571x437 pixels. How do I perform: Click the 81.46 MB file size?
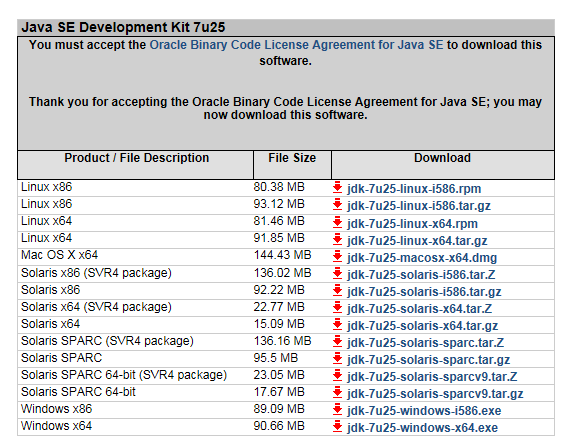tap(279, 221)
